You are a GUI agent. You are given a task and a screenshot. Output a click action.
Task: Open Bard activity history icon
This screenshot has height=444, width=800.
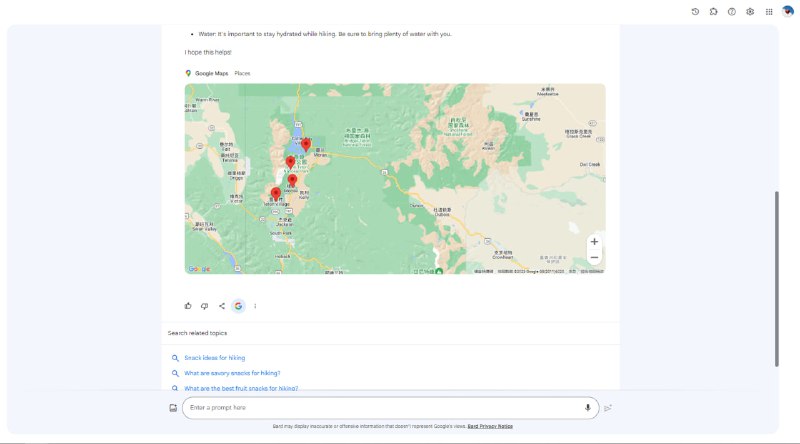click(695, 12)
